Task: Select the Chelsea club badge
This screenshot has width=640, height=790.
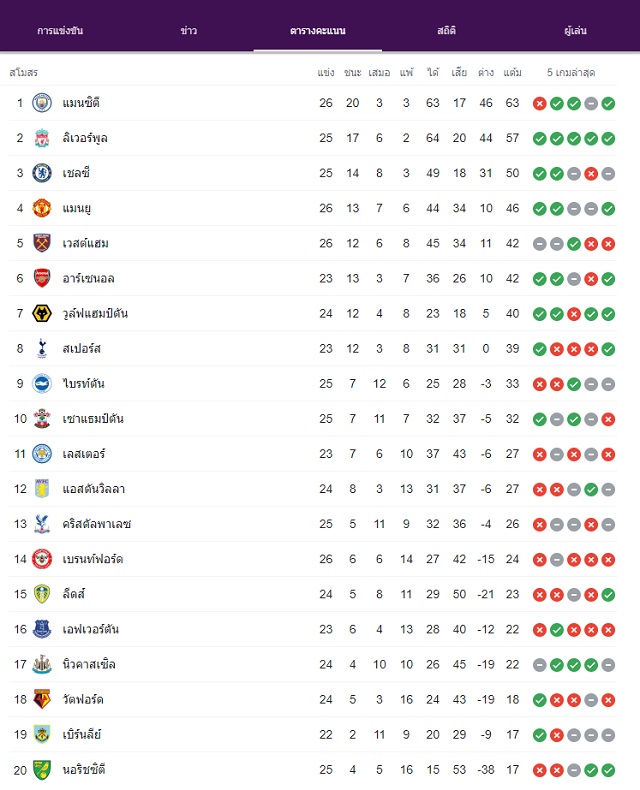Action: [42, 173]
